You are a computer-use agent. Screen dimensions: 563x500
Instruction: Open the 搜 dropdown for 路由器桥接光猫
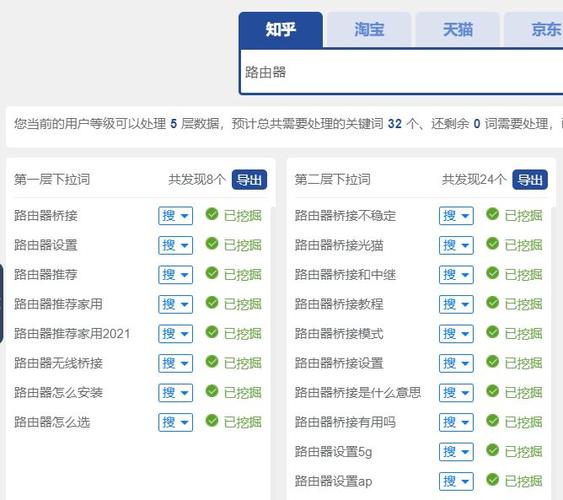456,246
